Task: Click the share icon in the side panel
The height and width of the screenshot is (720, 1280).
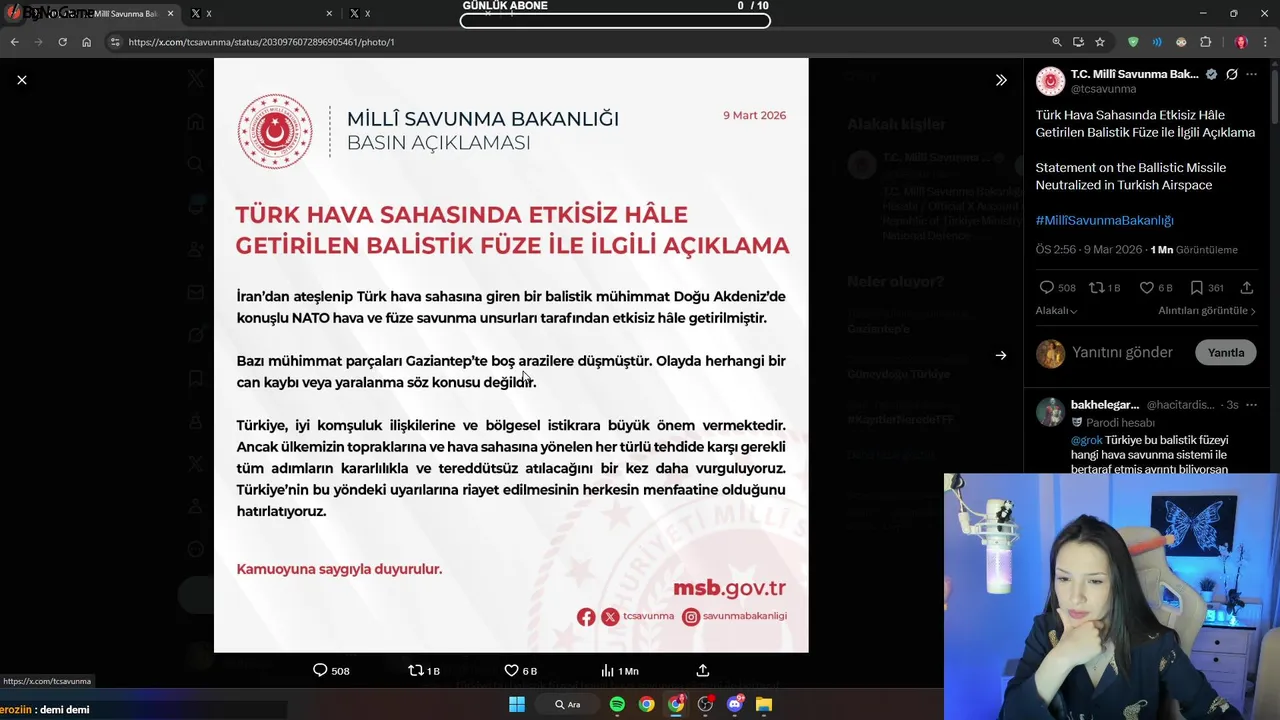Action: [1247, 287]
